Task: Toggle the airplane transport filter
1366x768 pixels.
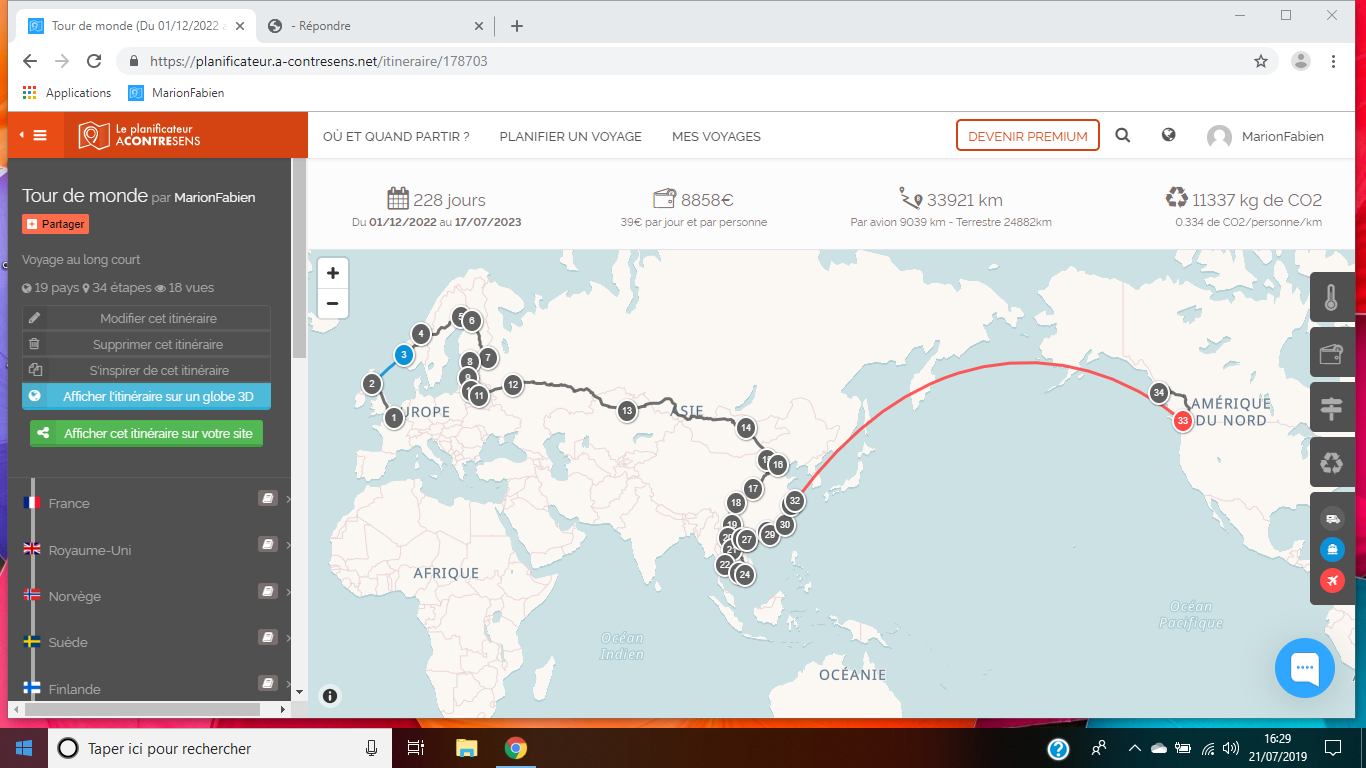Action: pos(1332,580)
